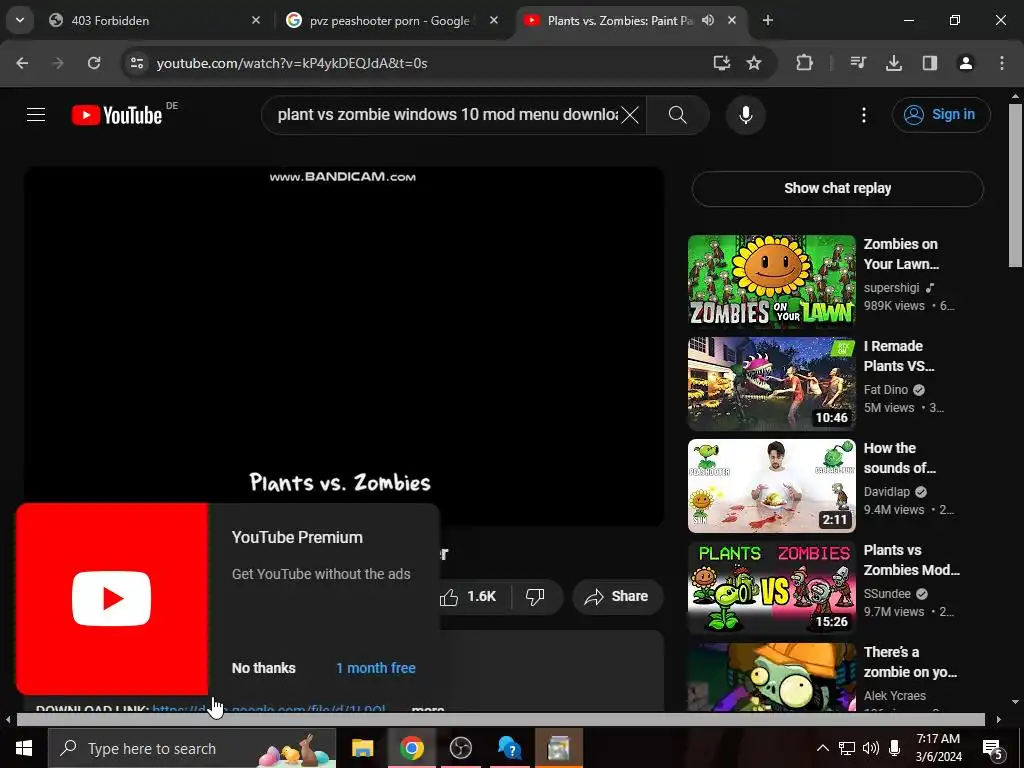
Task: Switch to the Google search results tab
Action: tap(390, 21)
